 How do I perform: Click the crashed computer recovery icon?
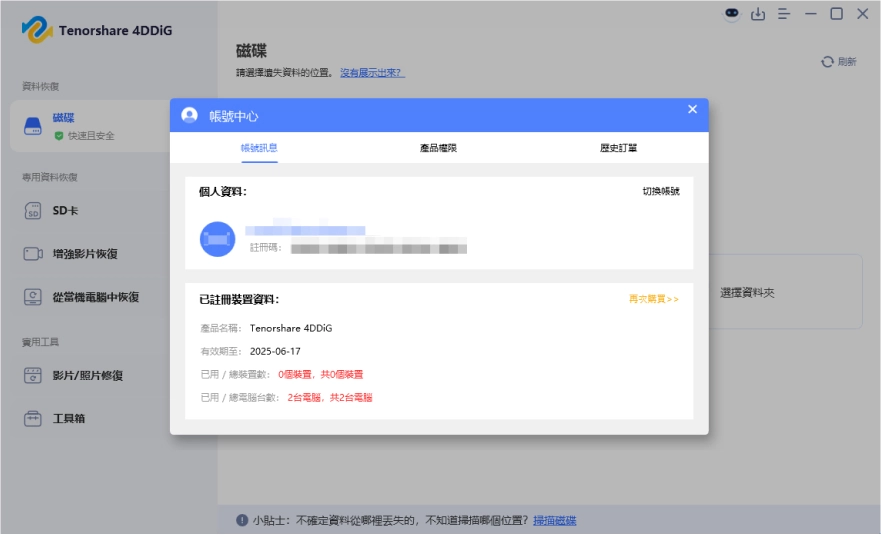(33, 297)
